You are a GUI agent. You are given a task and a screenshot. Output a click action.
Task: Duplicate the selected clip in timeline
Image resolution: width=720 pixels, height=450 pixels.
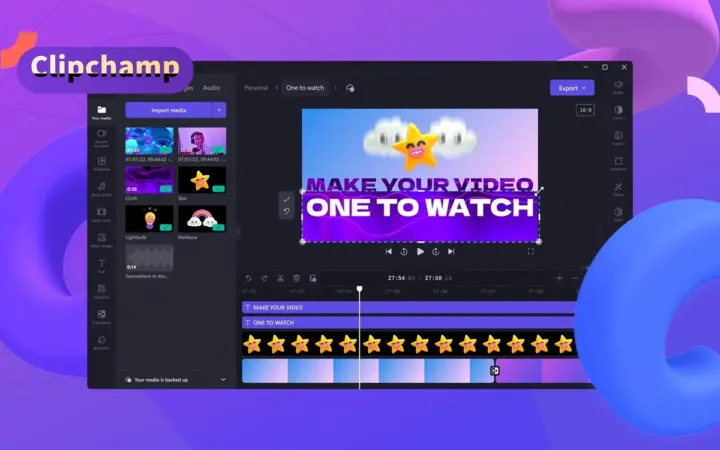pos(313,278)
